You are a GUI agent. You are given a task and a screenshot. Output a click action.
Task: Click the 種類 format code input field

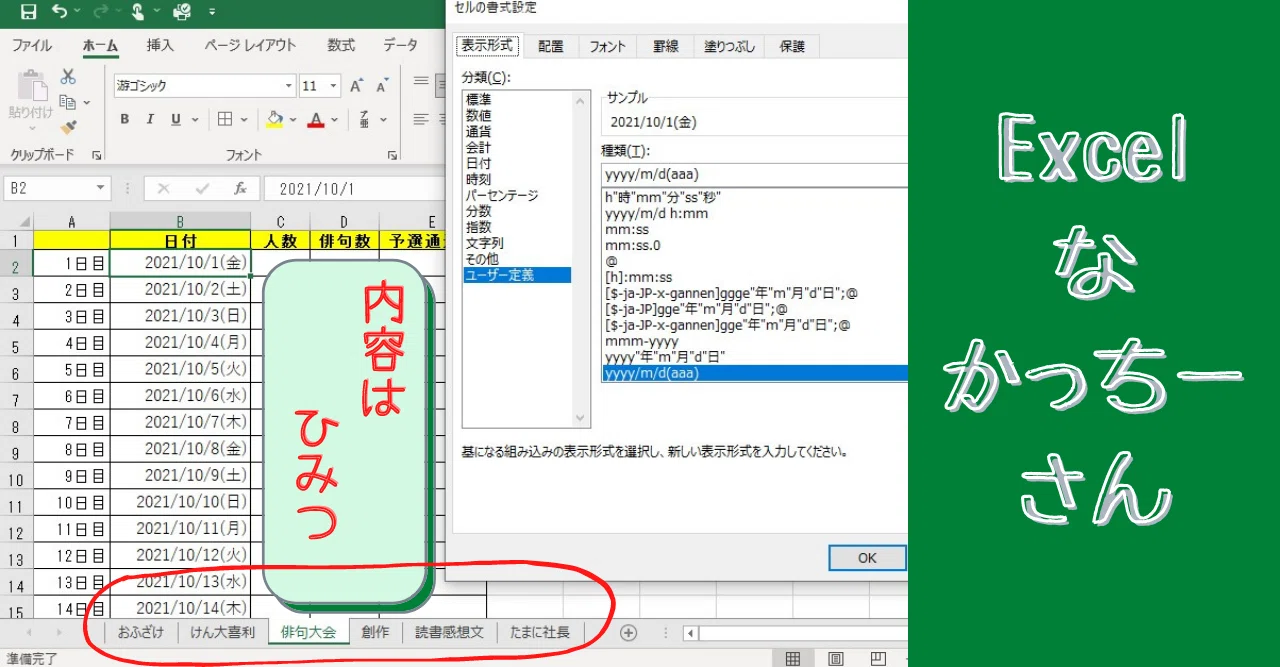754,175
